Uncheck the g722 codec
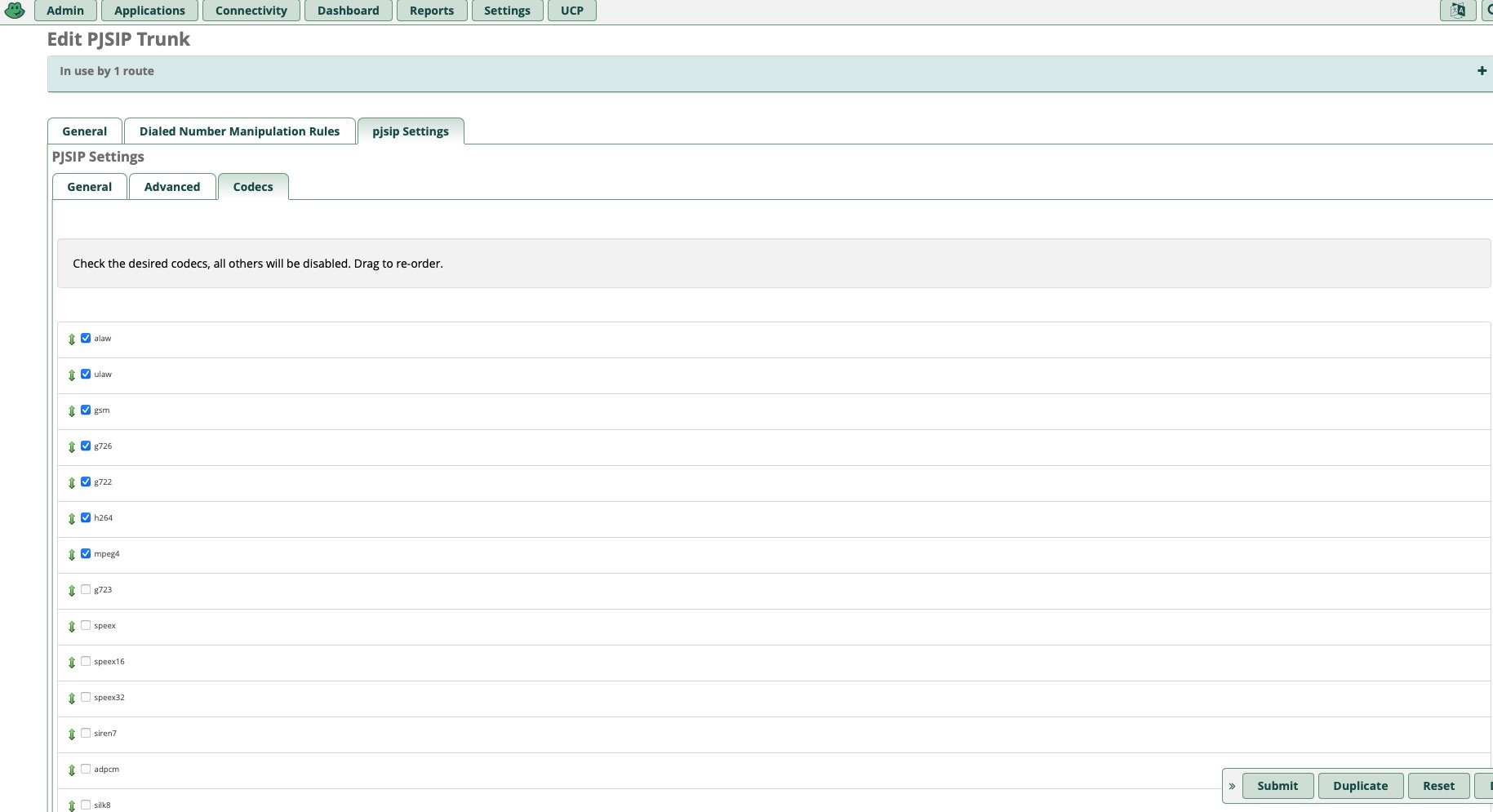The image size is (1493, 812). click(x=86, y=481)
